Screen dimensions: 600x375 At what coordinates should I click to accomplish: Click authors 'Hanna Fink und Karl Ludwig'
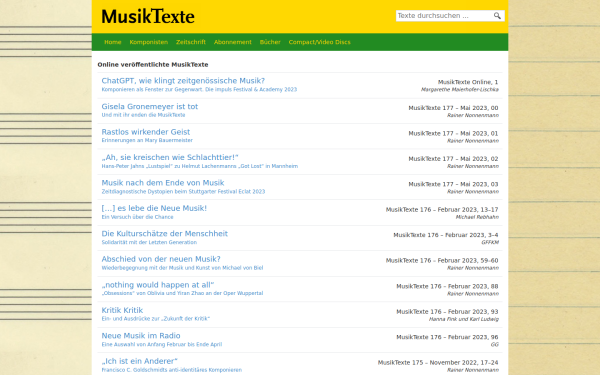[x=464, y=319]
